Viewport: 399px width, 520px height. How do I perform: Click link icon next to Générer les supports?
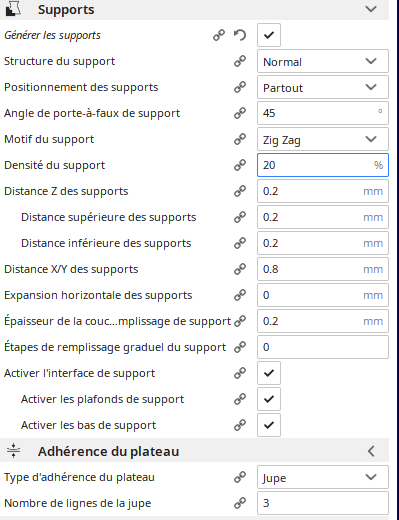[219, 35]
